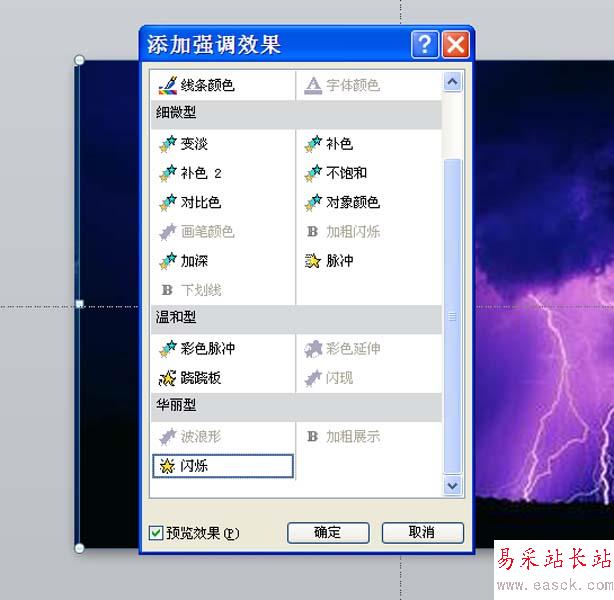Select the 线条颜色 emphasis effect icon

pyautogui.click(x=168, y=85)
